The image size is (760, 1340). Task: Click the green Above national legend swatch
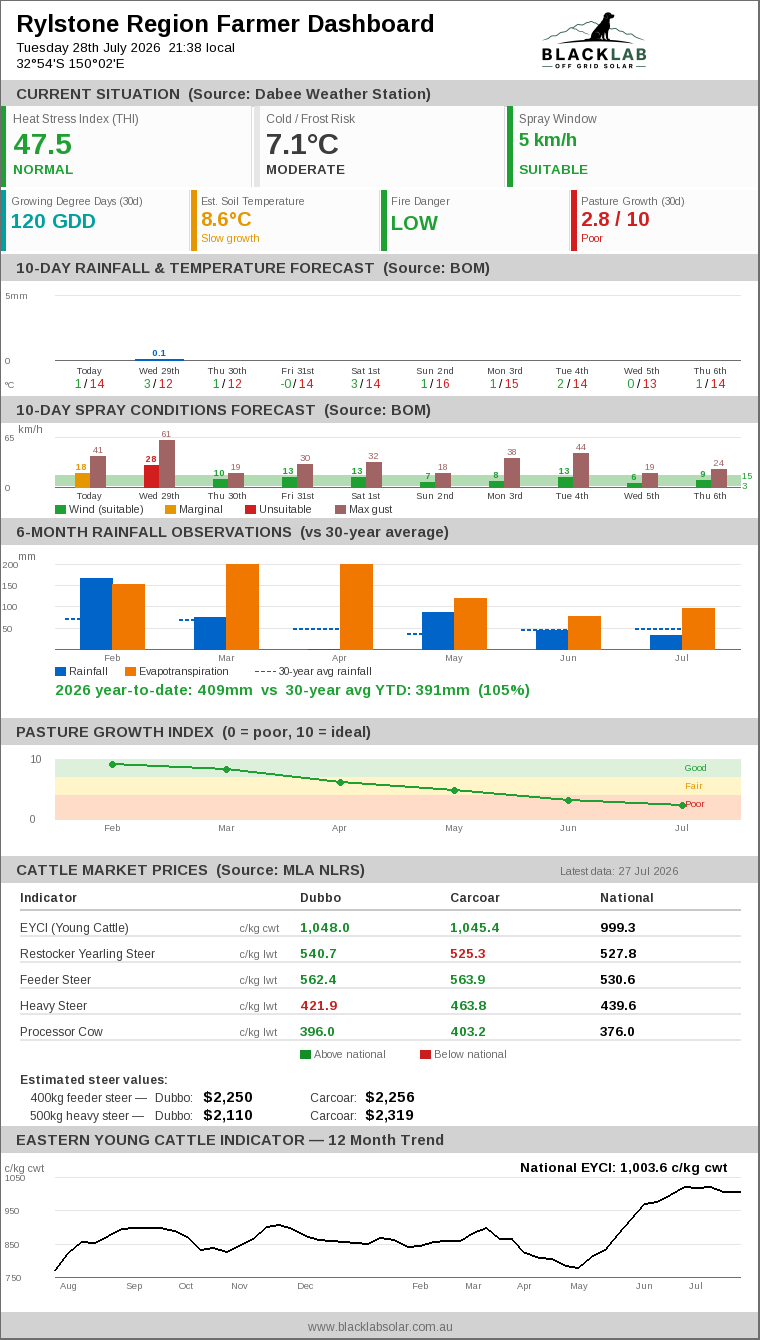pos(305,1054)
